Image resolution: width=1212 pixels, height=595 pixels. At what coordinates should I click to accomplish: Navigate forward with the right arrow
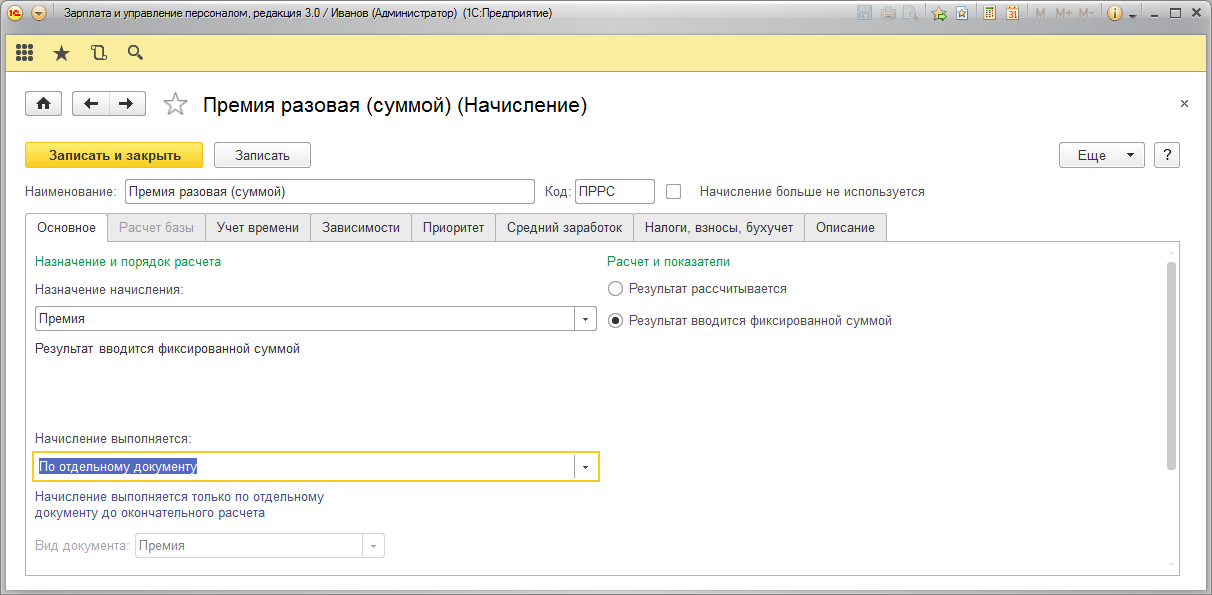[x=127, y=103]
